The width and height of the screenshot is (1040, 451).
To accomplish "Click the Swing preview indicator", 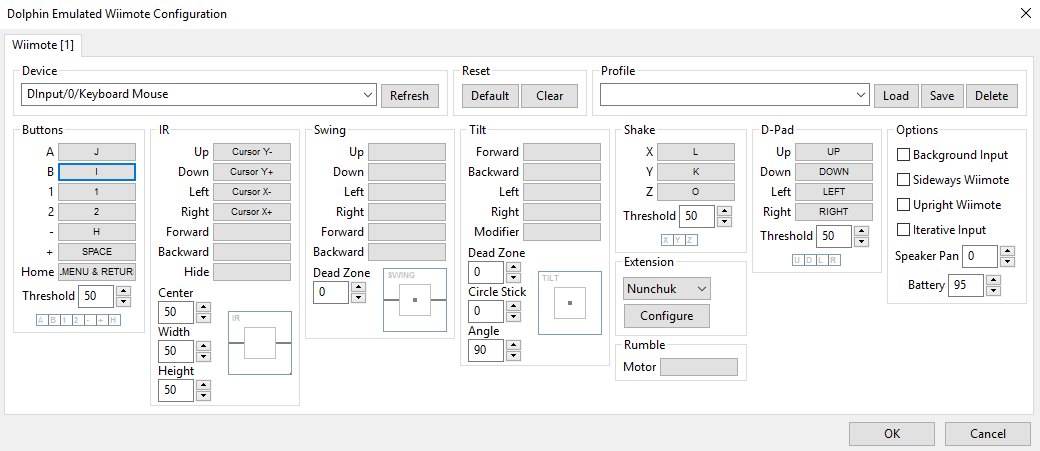I will (415, 300).
